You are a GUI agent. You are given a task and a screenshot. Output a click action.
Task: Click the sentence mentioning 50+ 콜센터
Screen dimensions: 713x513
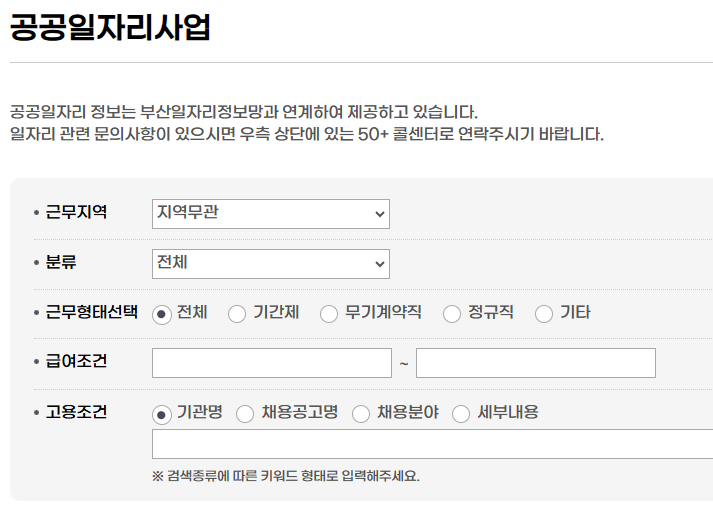(307, 134)
